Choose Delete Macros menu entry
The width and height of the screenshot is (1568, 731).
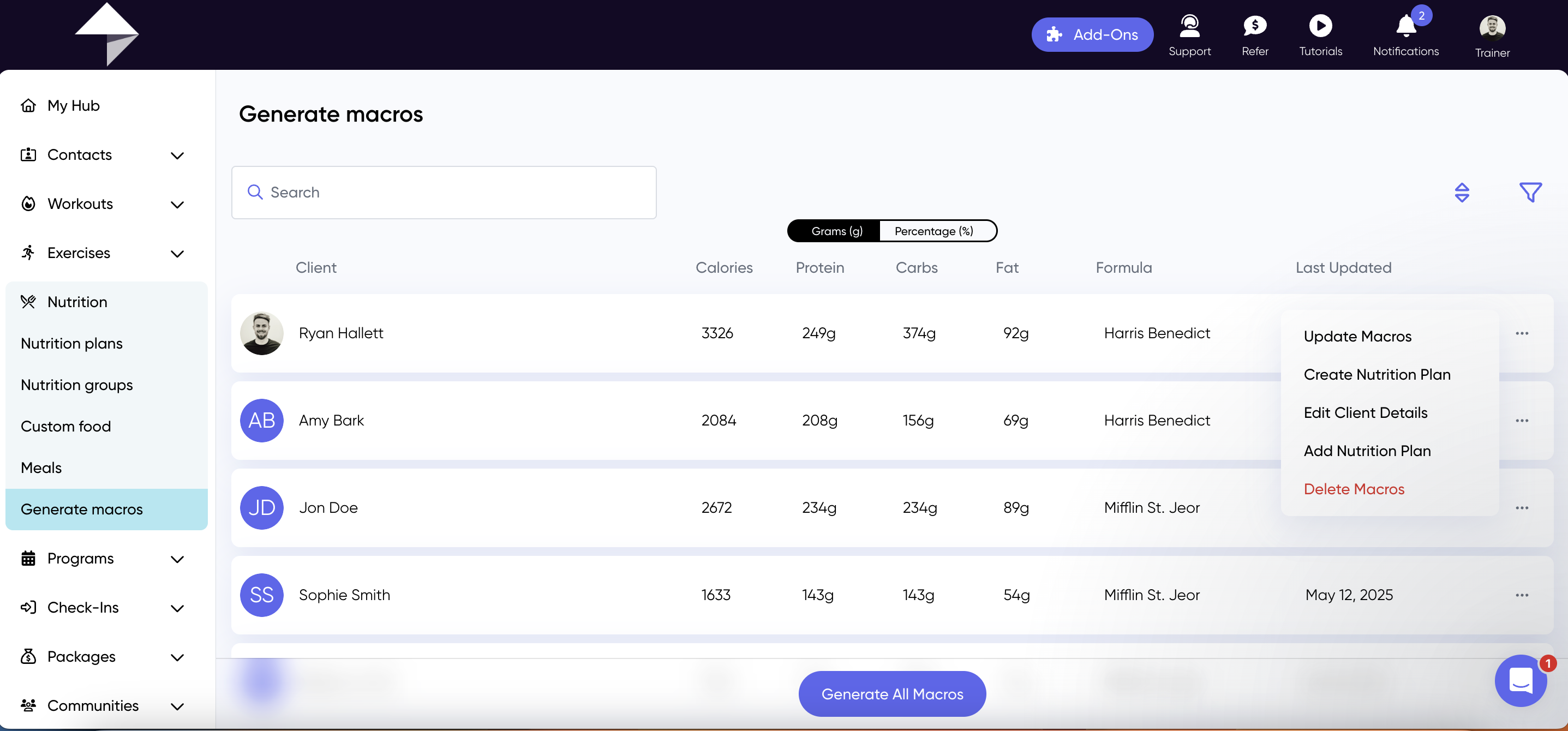coord(1354,489)
